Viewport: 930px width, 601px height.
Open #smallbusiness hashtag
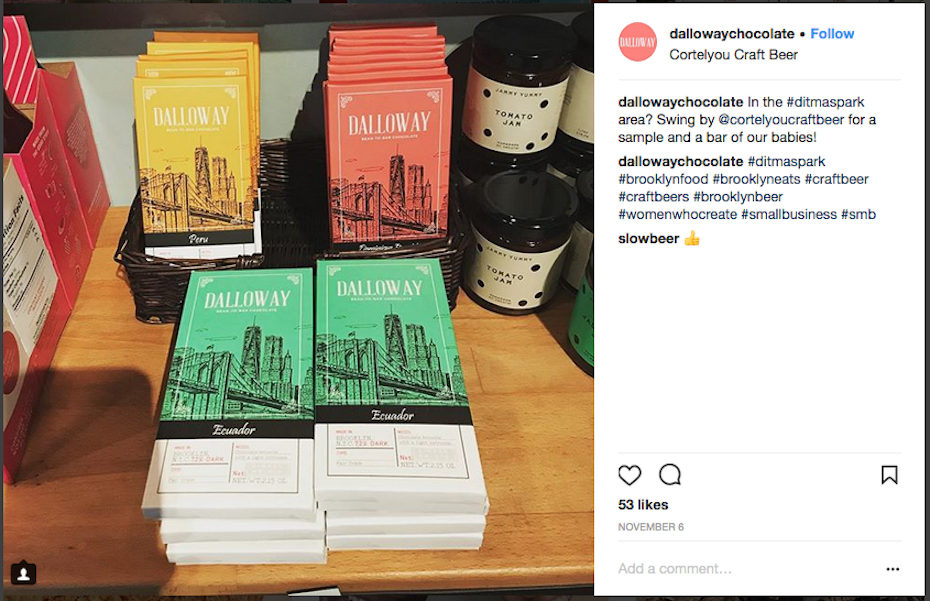tap(789, 214)
